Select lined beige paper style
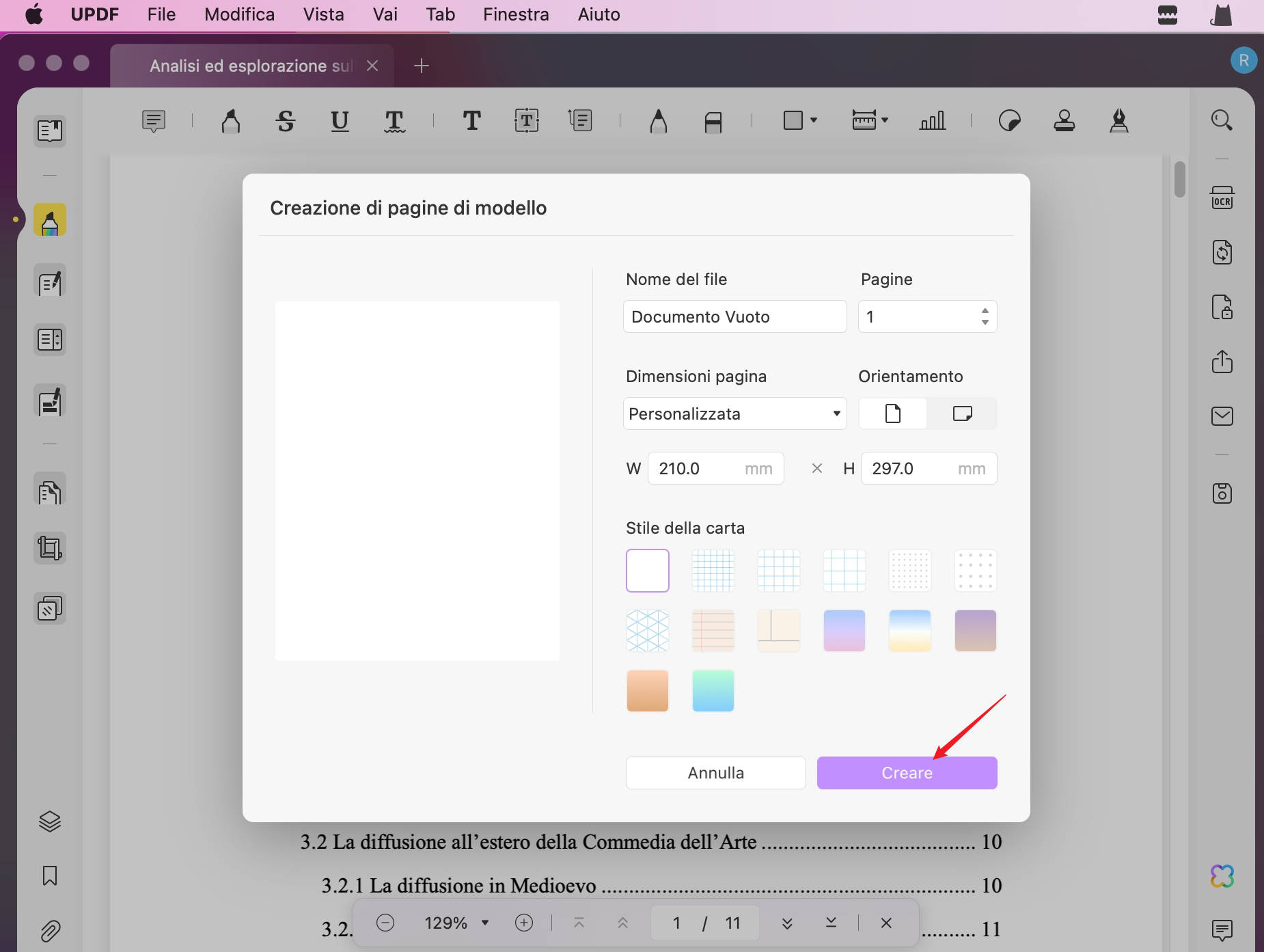 tap(713, 631)
